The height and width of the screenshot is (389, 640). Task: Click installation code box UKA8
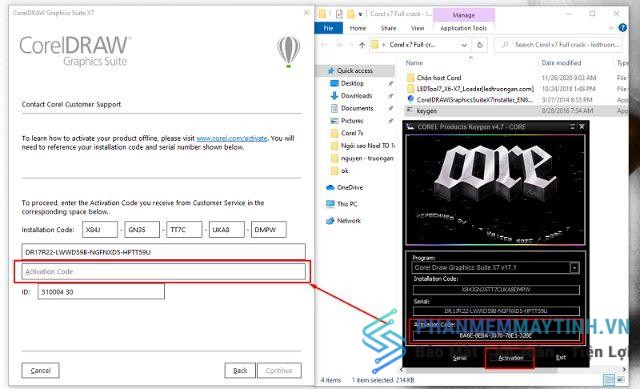227,229
